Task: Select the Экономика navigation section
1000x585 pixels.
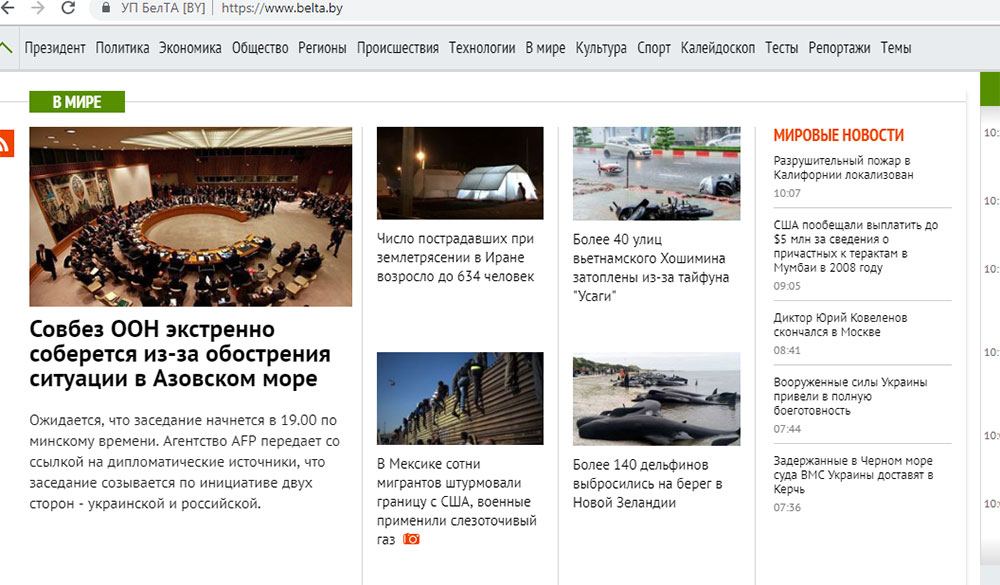Action: tap(190, 48)
